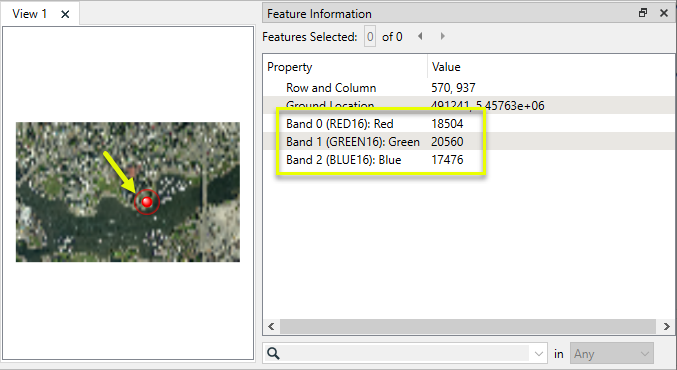Select the View 1 tab
This screenshot has width=677, height=370.
click(29, 14)
